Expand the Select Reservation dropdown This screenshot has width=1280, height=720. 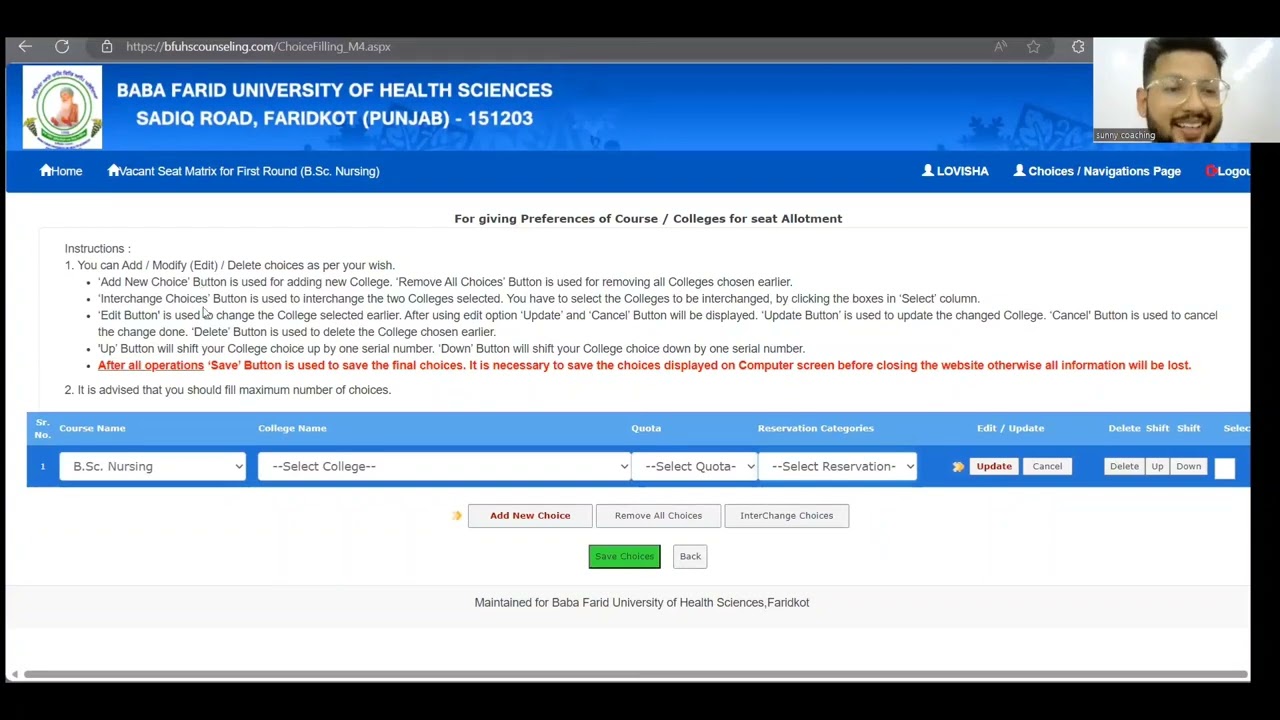click(x=837, y=466)
